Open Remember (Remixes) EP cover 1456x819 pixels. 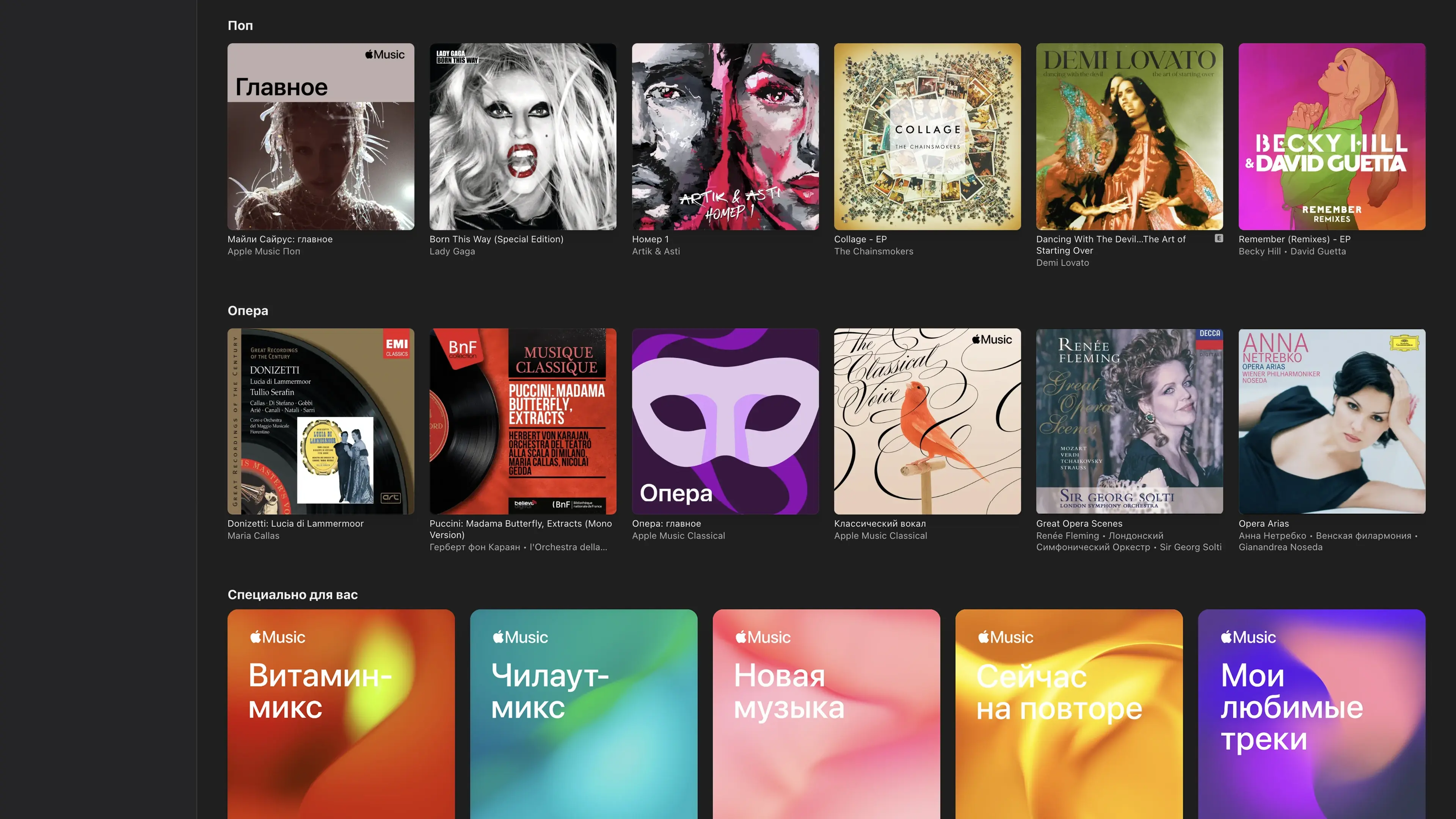[x=1331, y=136]
